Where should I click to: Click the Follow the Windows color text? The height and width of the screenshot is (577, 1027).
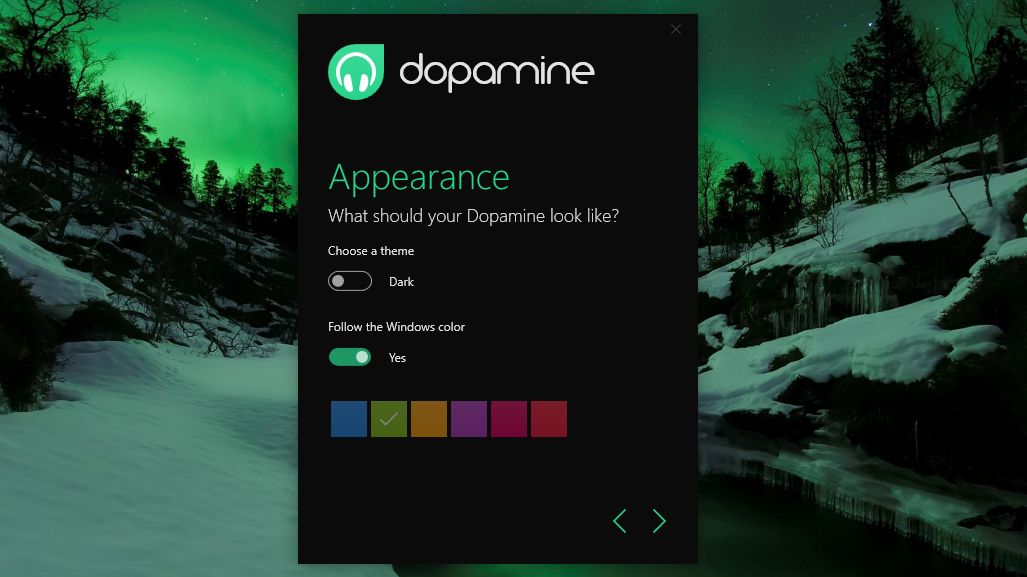[x=396, y=327]
